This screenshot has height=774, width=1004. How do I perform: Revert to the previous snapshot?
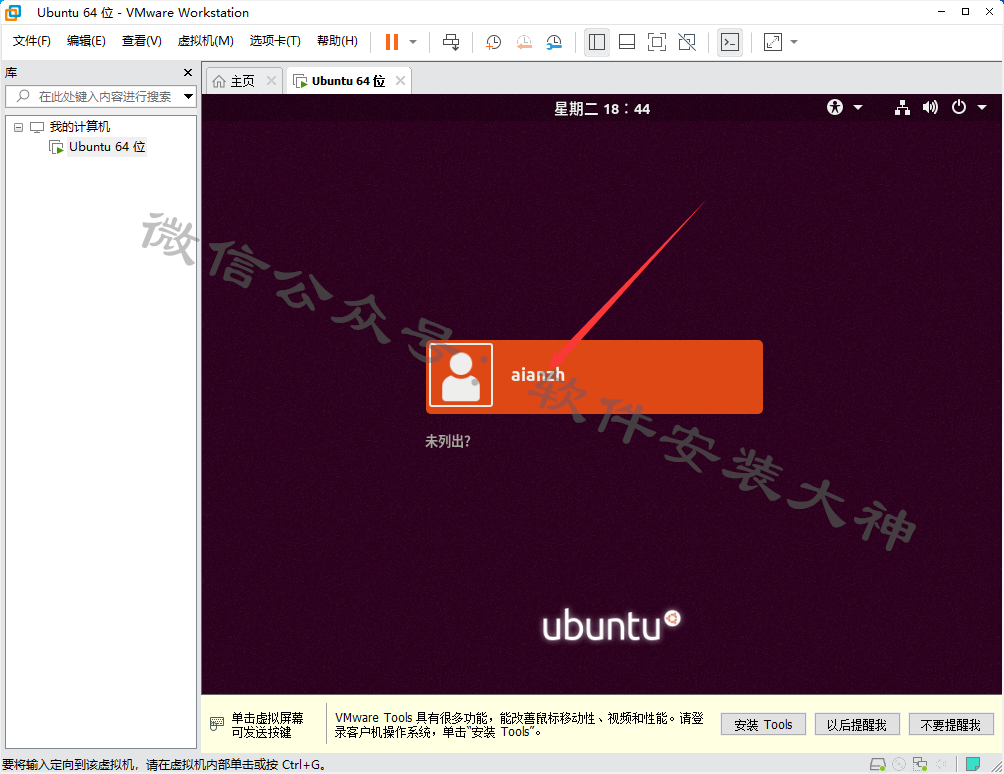pyautogui.click(x=524, y=42)
